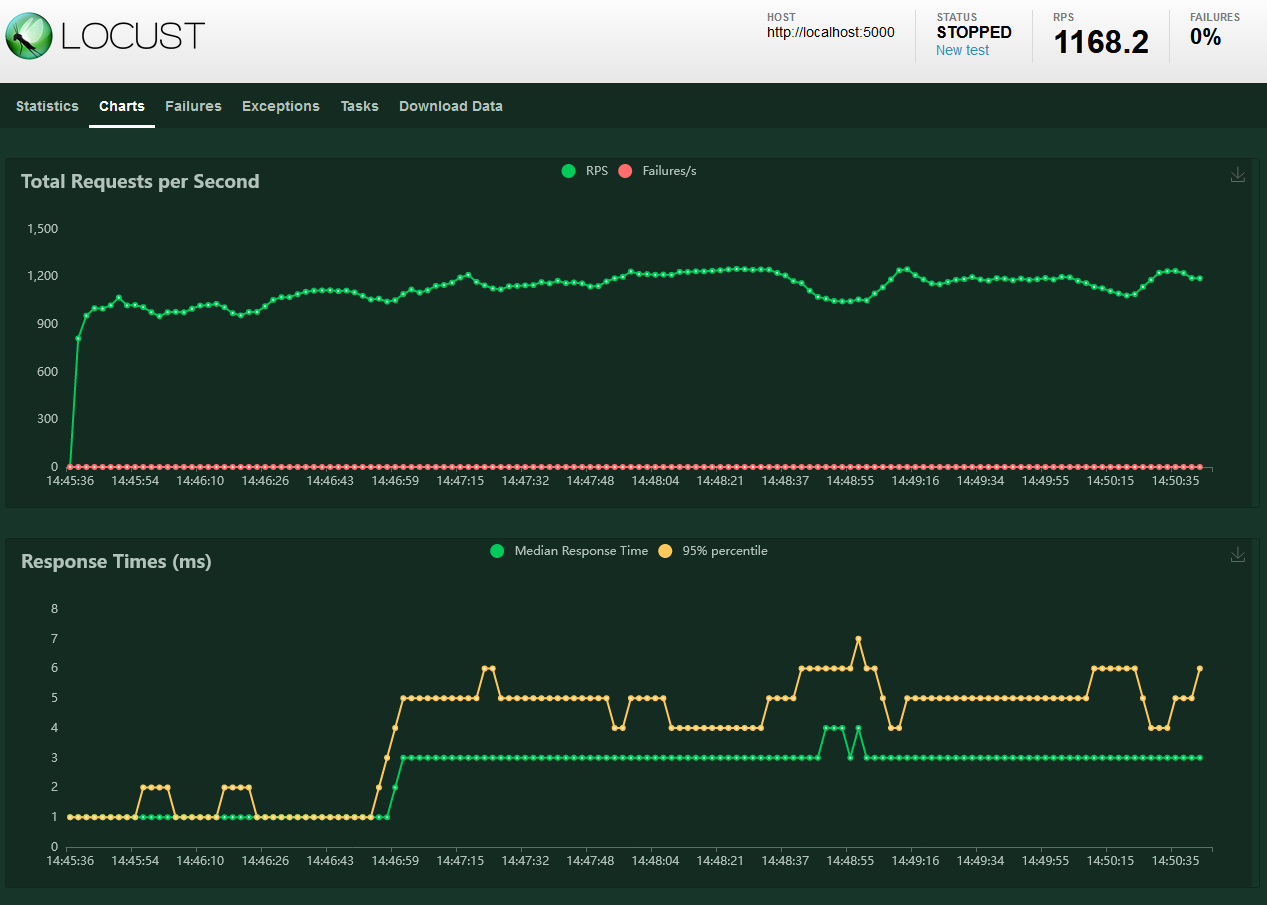The image size is (1267, 905).
Task: Click the yellow 95% percentile spike near 14:48:55
Action: point(858,638)
